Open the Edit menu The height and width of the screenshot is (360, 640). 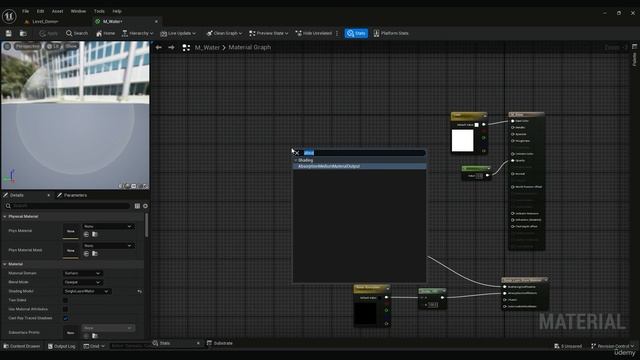(x=40, y=11)
